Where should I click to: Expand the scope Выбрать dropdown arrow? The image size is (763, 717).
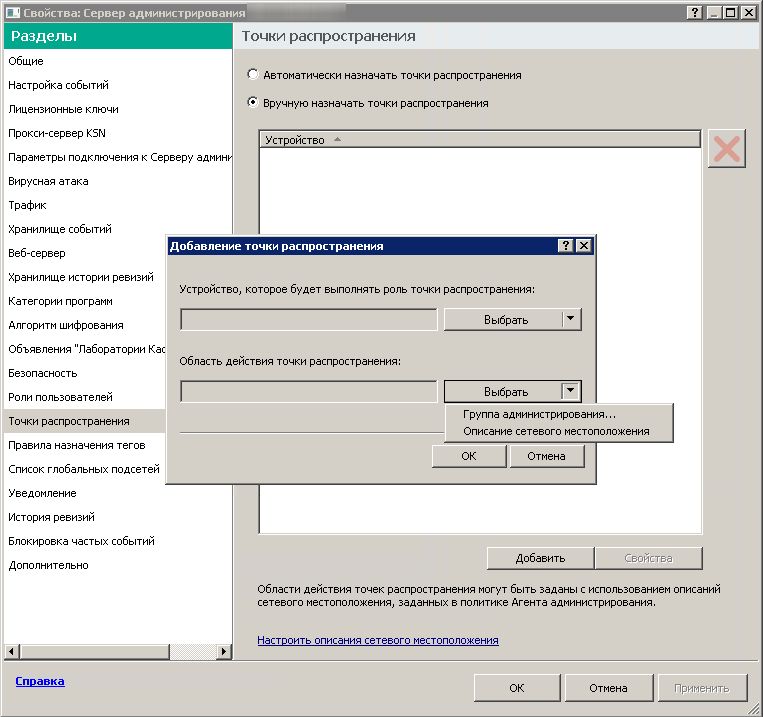click(x=570, y=391)
